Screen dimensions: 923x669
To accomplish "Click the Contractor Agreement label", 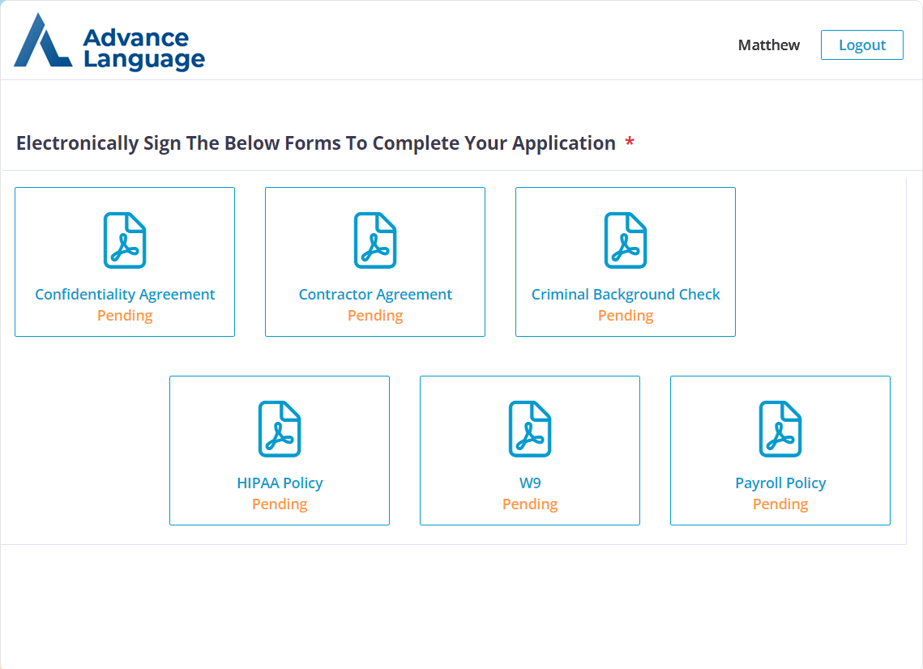I will tap(375, 294).
